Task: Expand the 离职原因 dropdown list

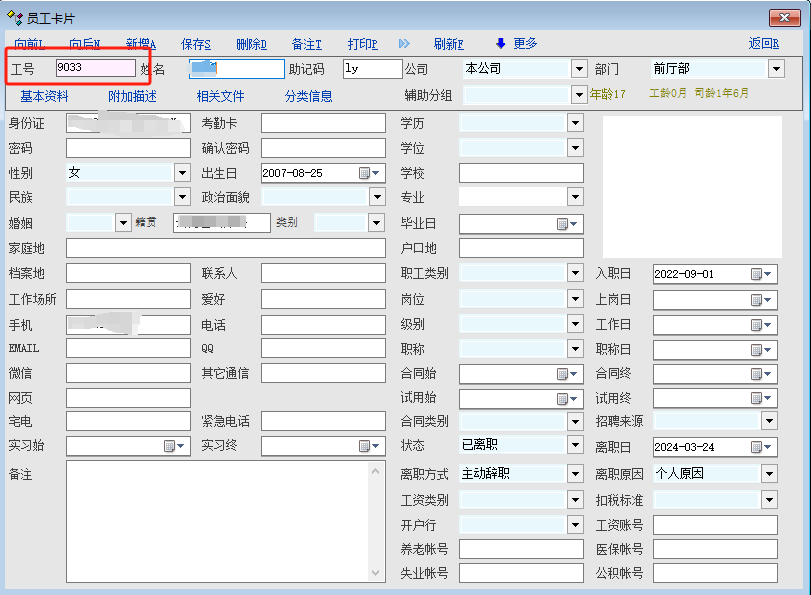Action: click(x=769, y=474)
